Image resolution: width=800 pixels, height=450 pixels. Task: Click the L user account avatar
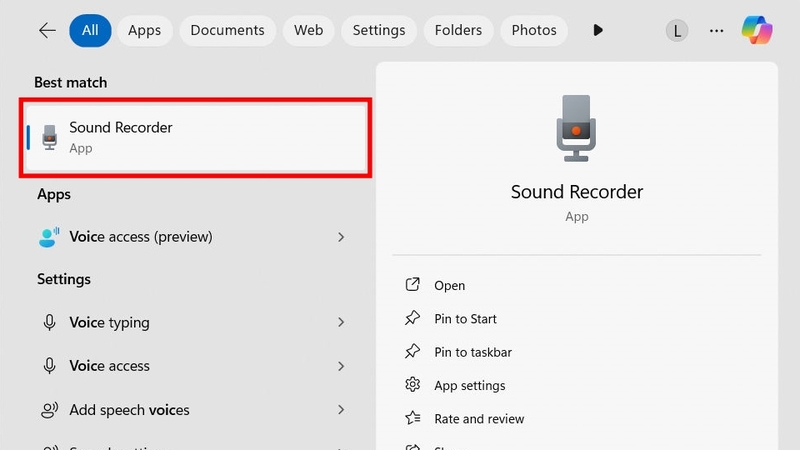pos(677,31)
